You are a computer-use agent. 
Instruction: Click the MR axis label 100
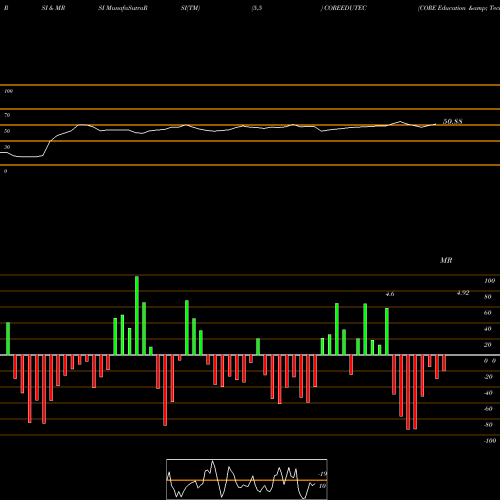[x=489, y=281]
